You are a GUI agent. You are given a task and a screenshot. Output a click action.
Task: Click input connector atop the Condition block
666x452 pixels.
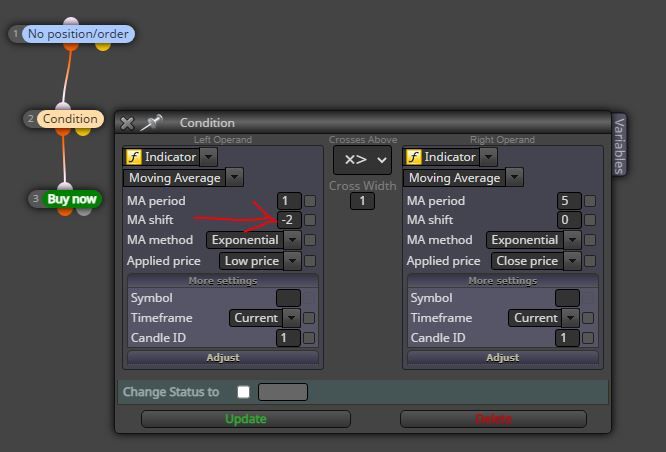click(63, 106)
